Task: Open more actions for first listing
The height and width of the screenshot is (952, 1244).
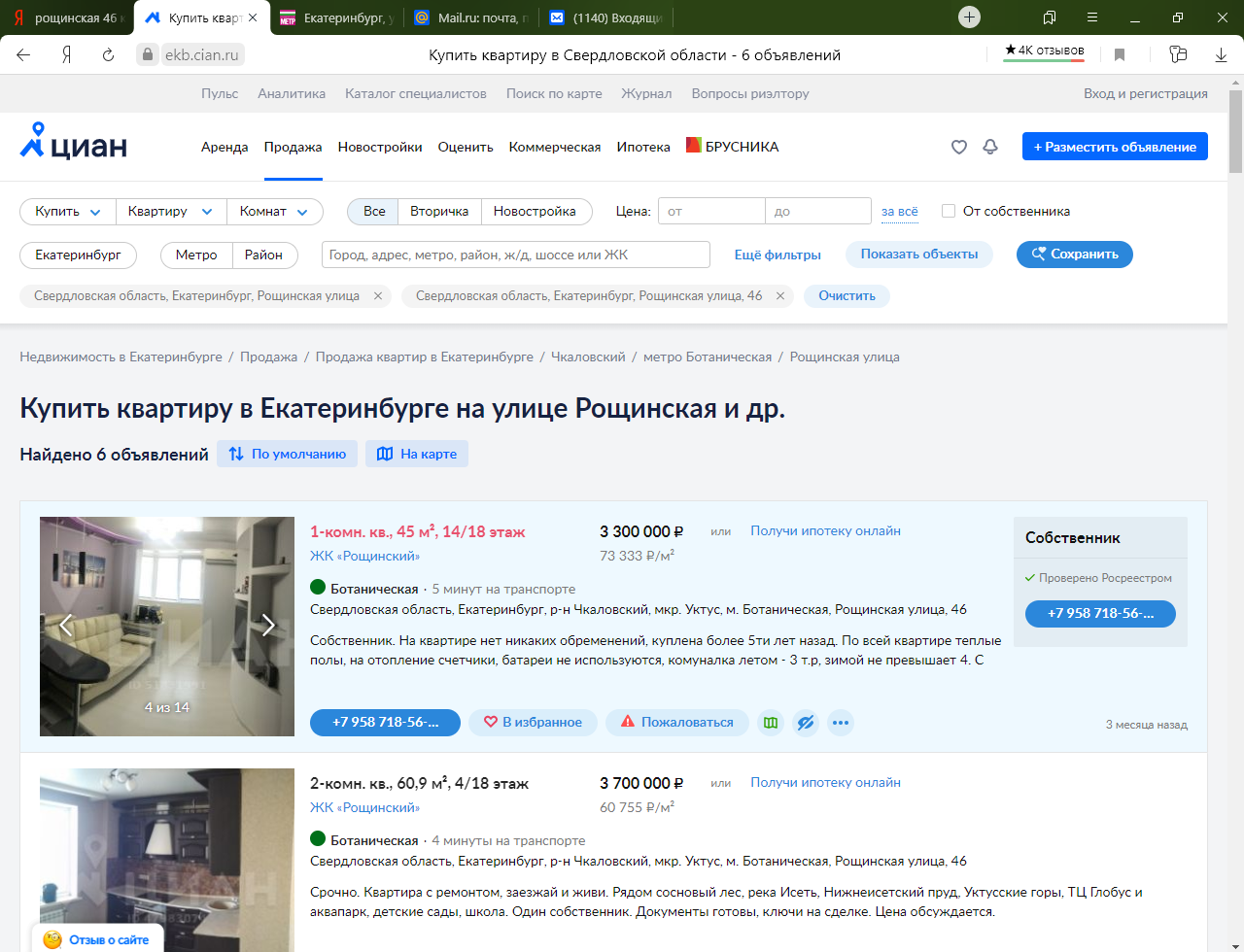Action: 841,723
